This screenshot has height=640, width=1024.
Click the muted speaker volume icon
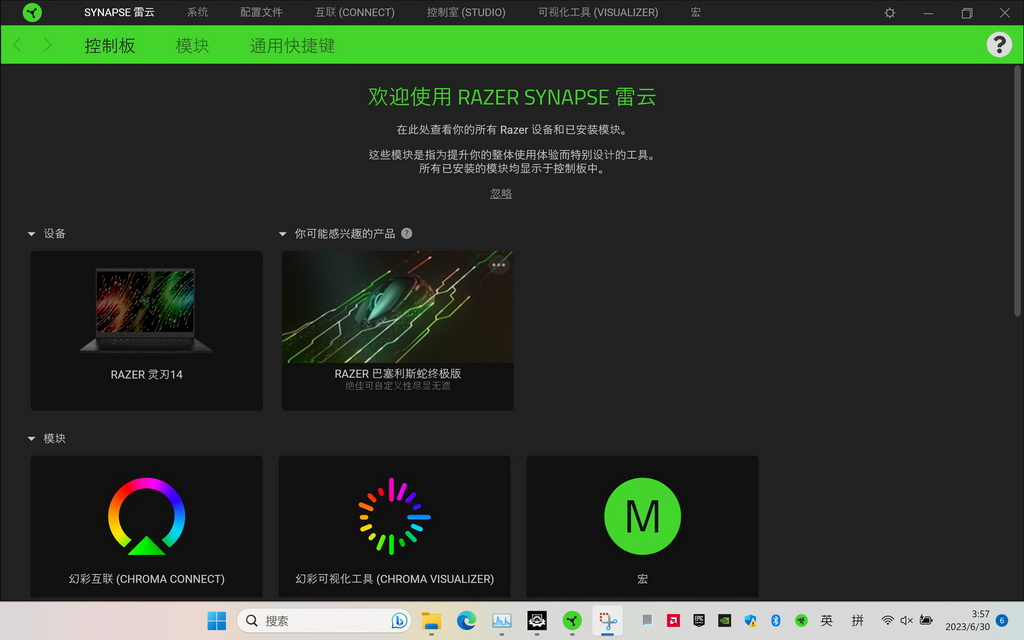[x=906, y=620]
